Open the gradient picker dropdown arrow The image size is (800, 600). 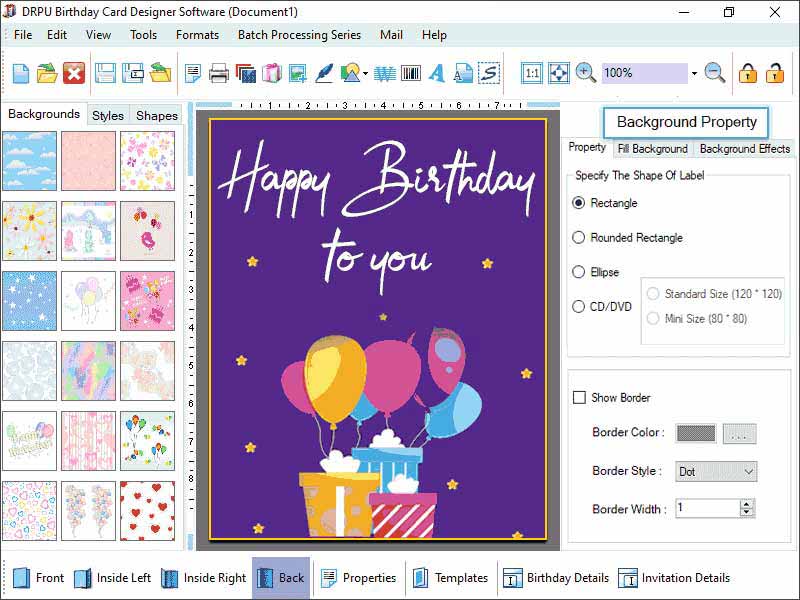pos(363,72)
